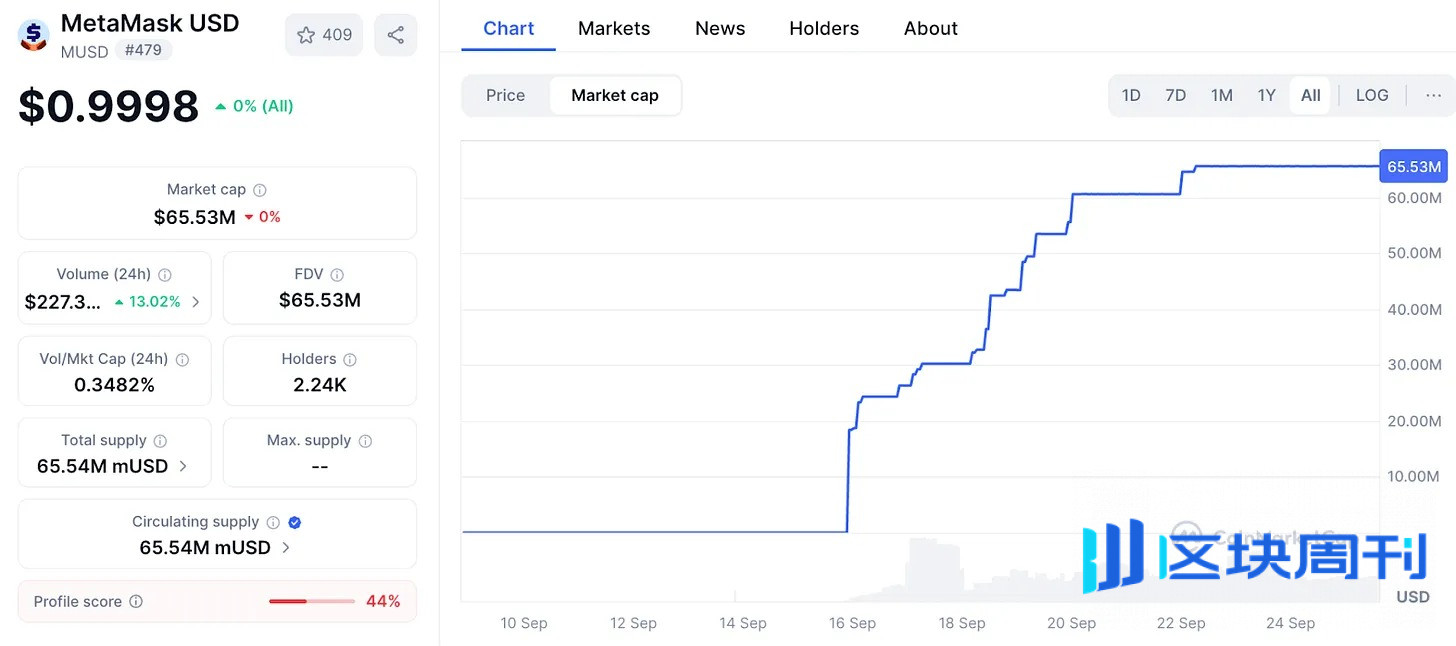Switch to the Markets tab
The height and width of the screenshot is (646, 1456).
(614, 28)
